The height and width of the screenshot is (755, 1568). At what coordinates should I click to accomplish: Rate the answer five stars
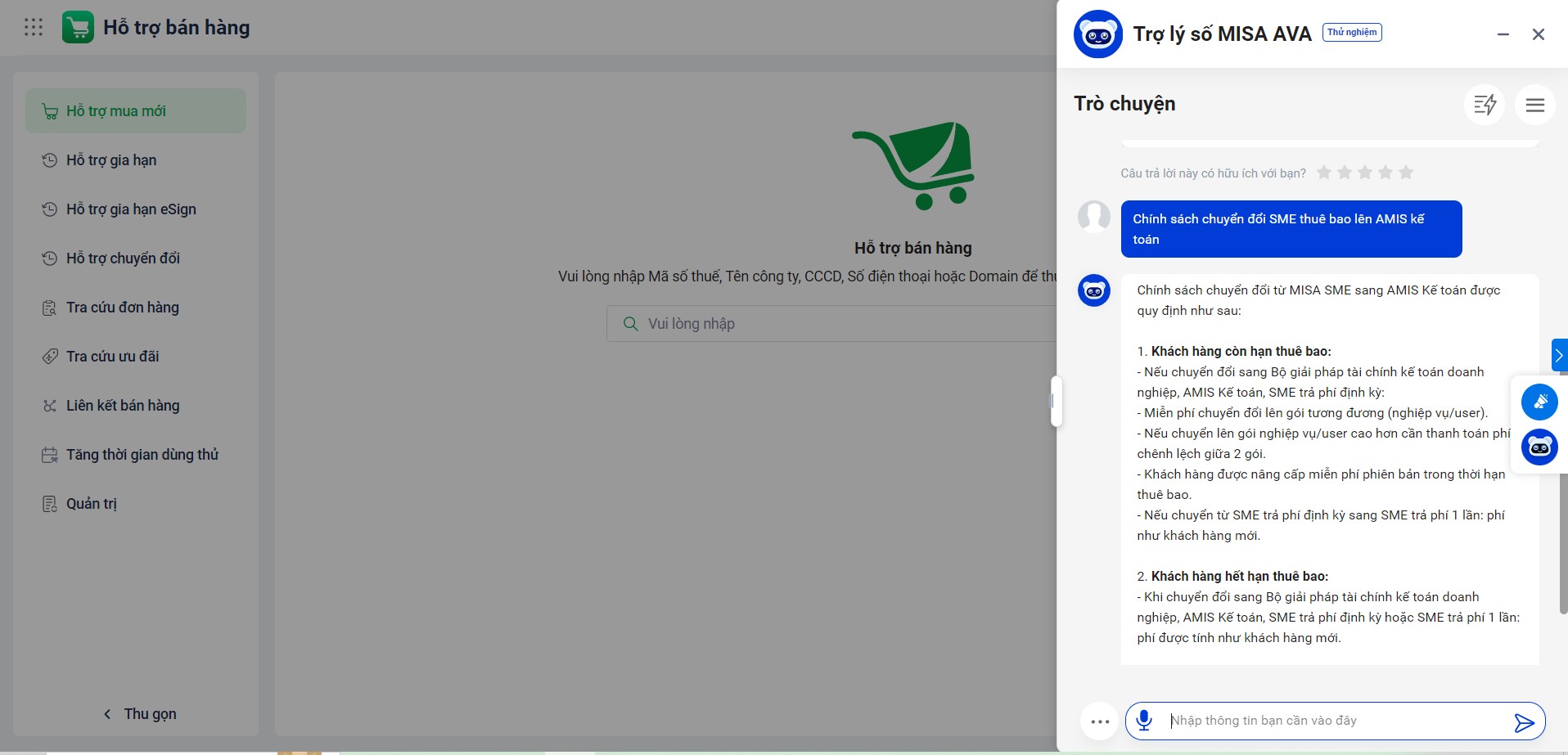(1406, 173)
